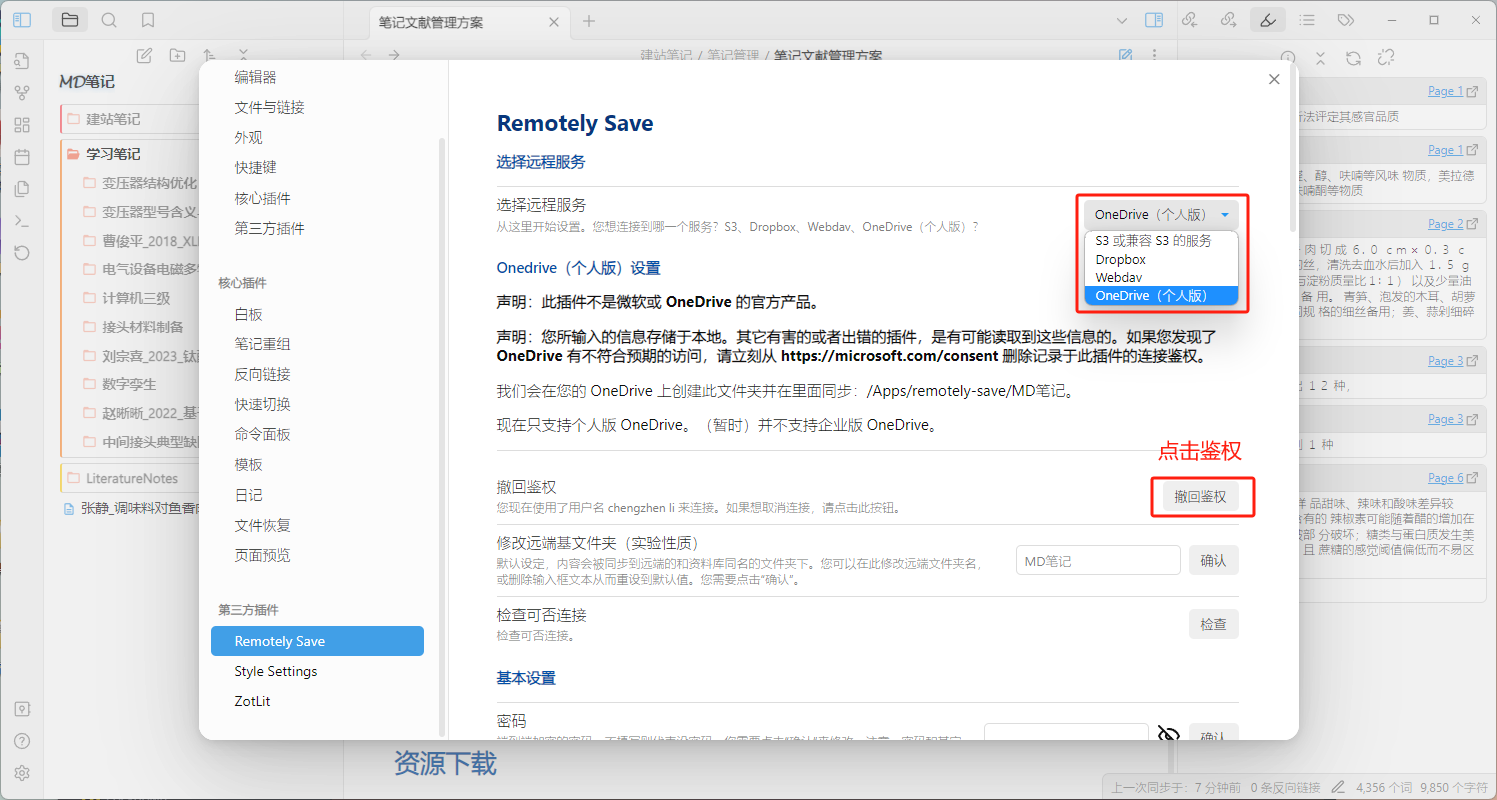
Task: Create a new note in file explorer
Action: click(x=144, y=55)
